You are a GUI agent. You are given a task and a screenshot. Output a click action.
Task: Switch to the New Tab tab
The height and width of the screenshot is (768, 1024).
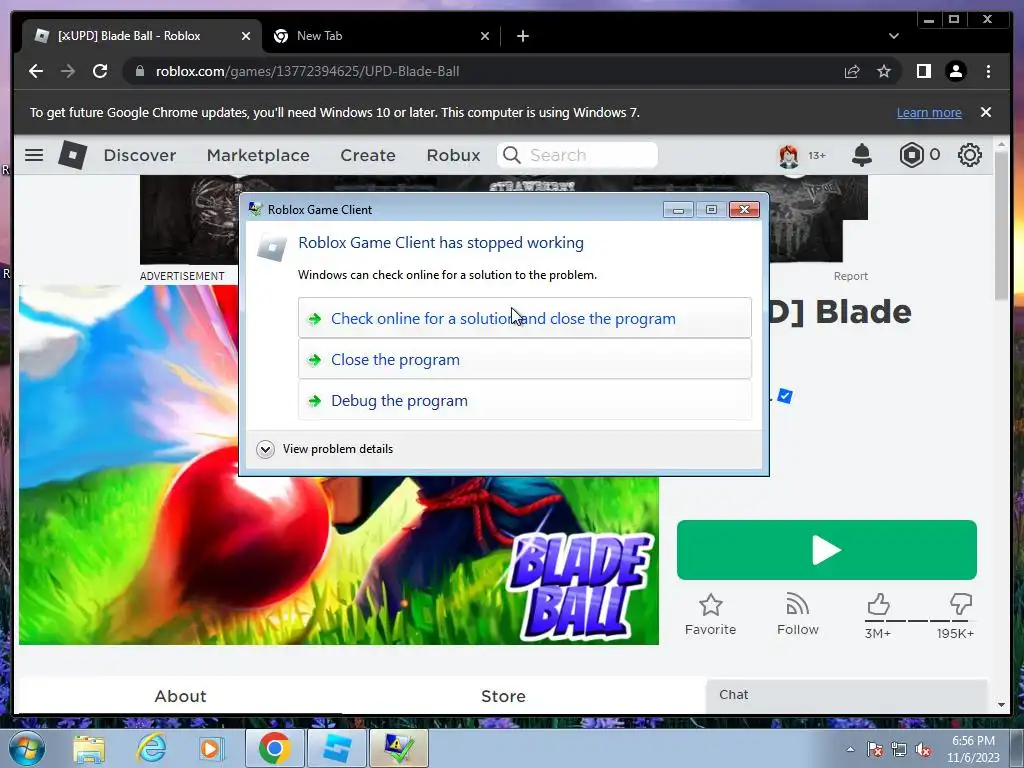pyautogui.click(x=381, y=36)
